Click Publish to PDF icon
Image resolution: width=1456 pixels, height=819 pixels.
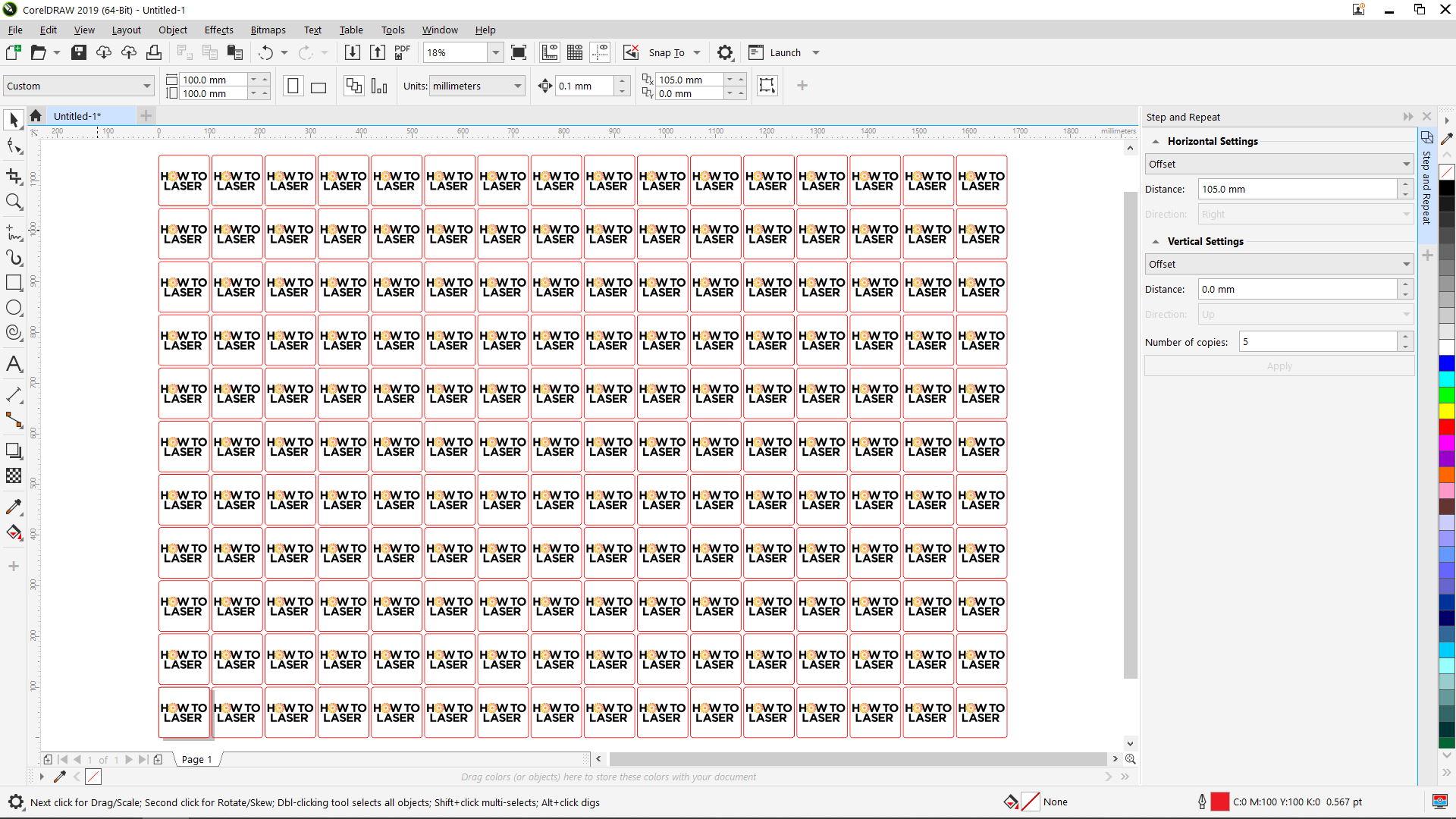point(403,52)
